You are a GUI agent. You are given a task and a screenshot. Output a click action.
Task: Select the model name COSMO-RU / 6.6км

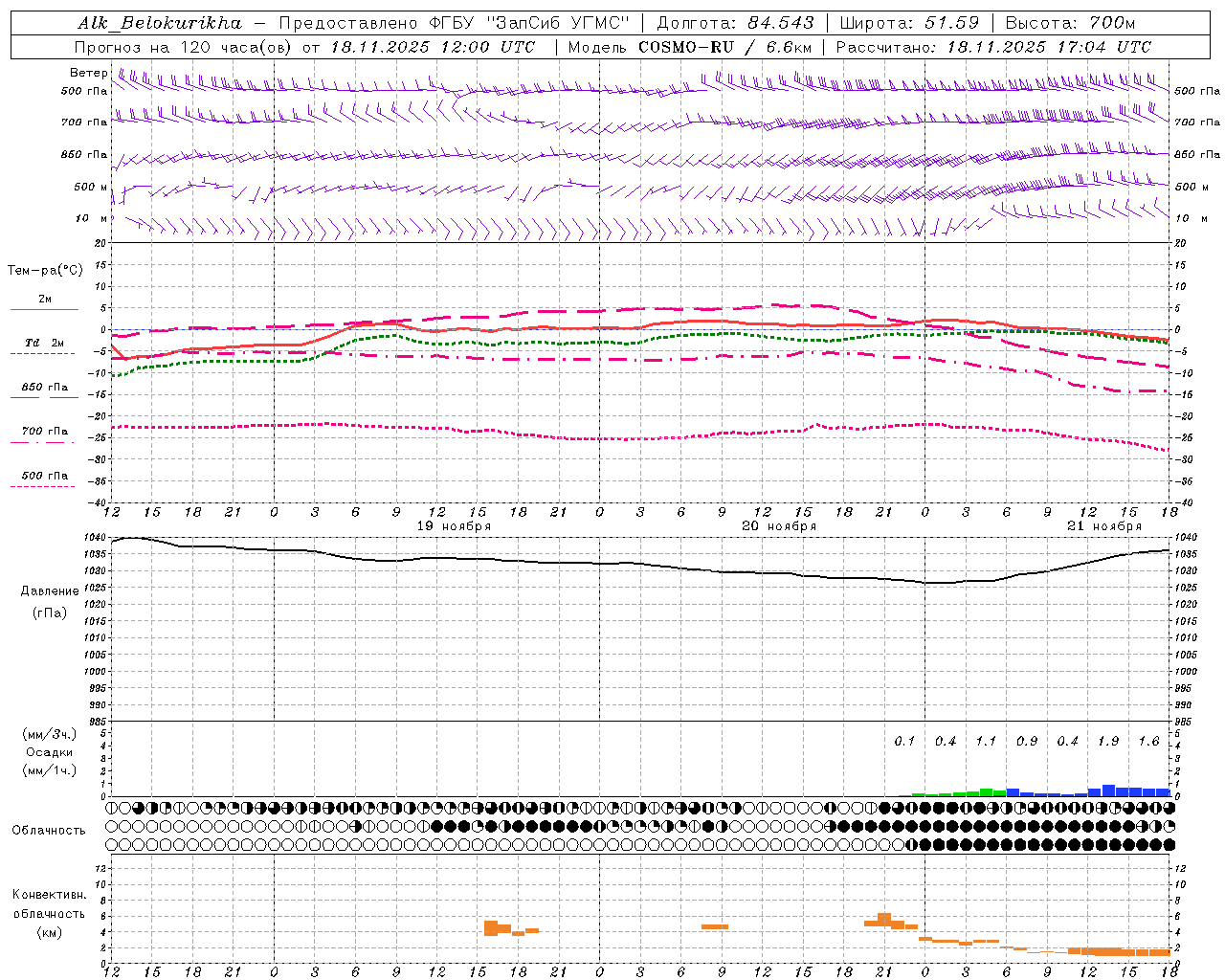point(724,47)
